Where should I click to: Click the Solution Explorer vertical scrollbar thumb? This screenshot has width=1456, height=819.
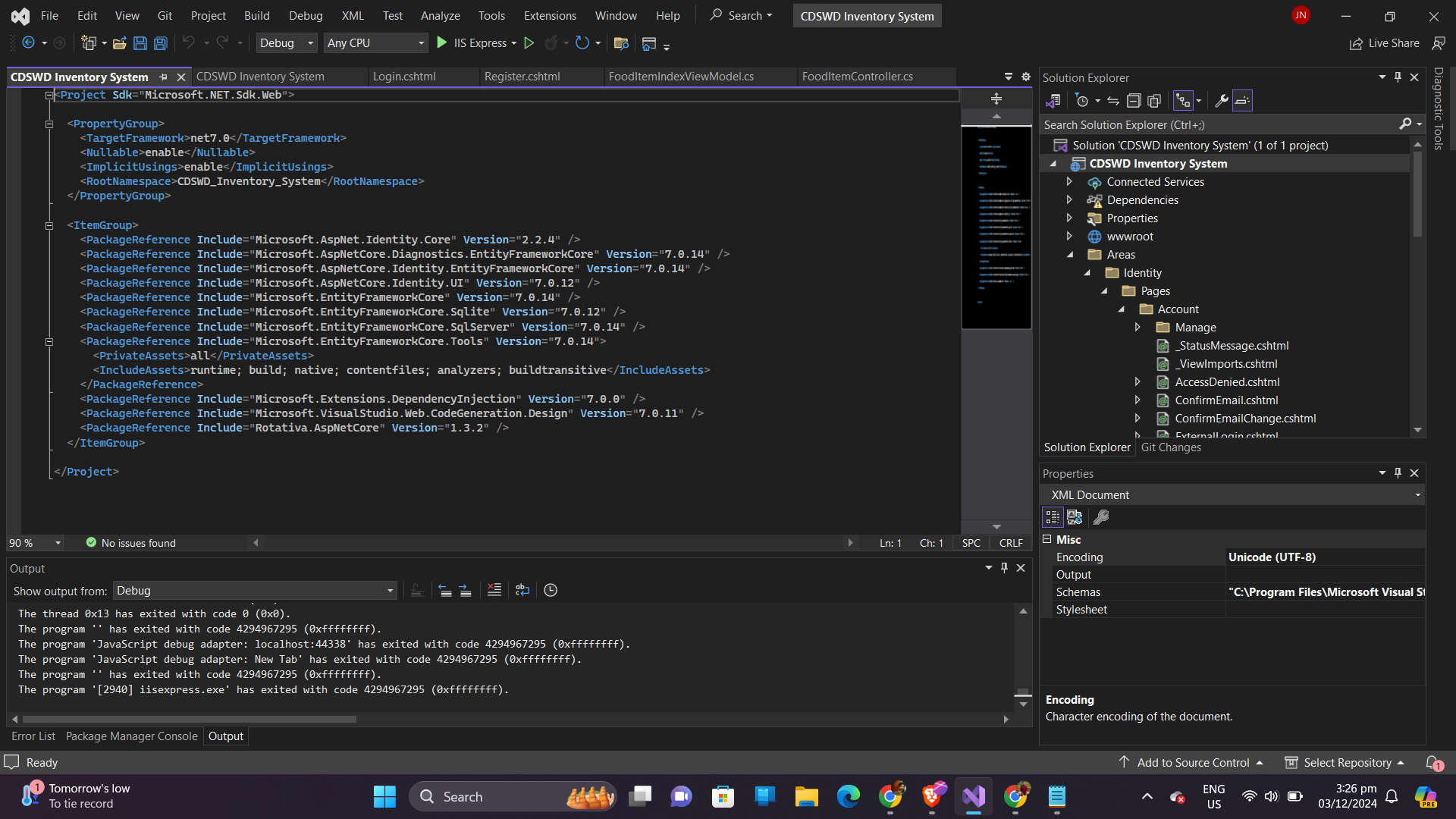coord(1417,194)
